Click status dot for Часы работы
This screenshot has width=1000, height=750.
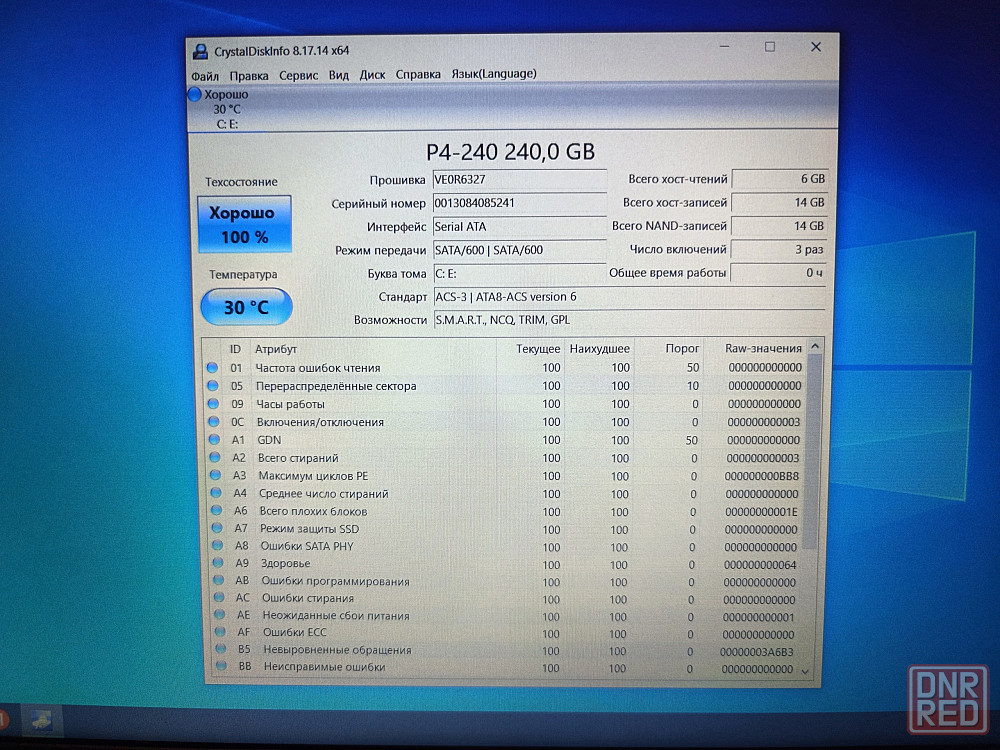tap(213, 404)
